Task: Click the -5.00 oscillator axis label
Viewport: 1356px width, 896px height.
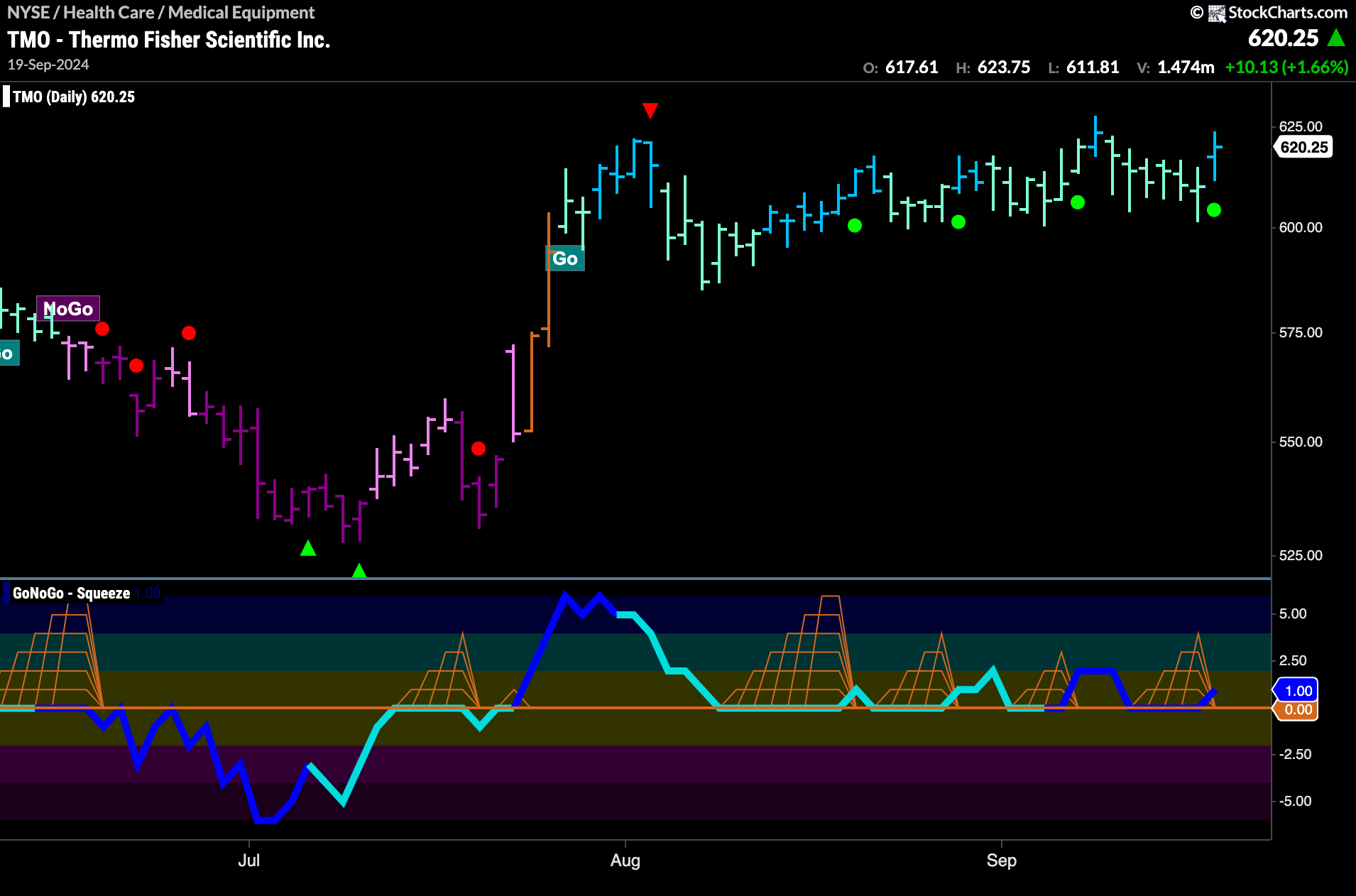Action: click(1295, 801)
